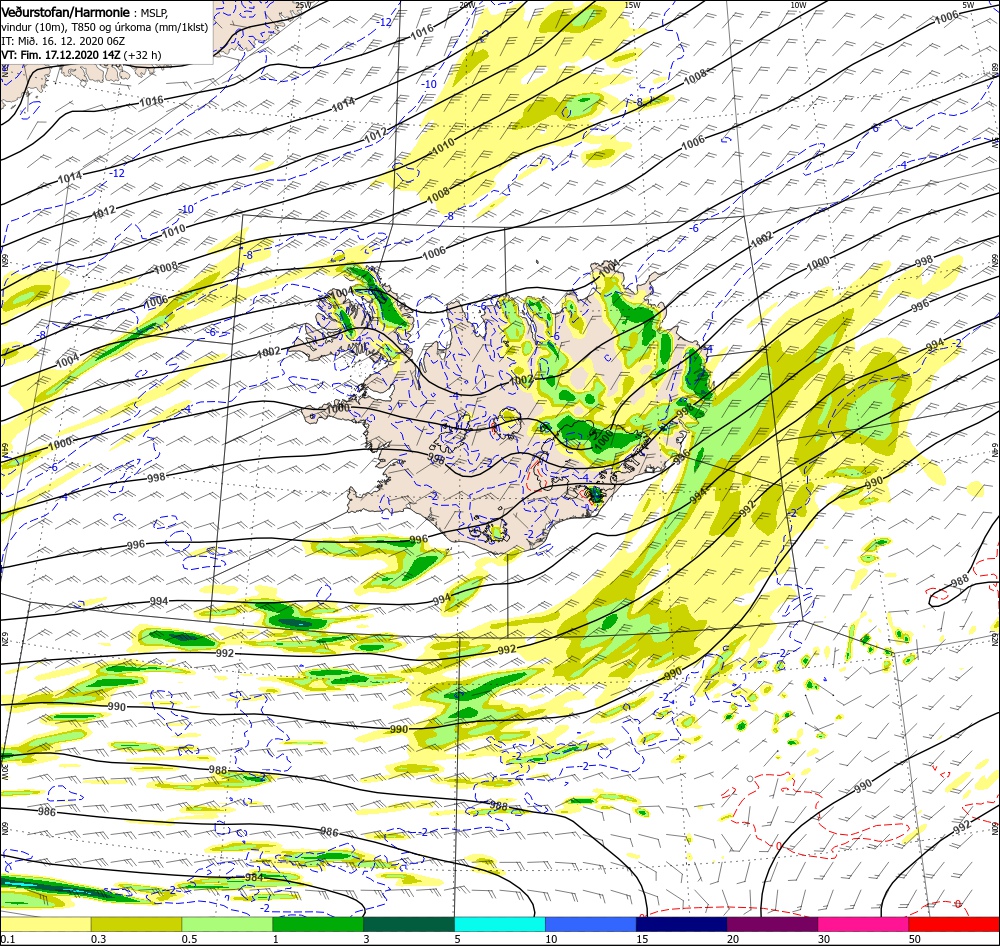This screenshot has height=946, width=1000.
Task: Click the "IT: Mið. 16. 12. 2020 06Z" line
Action: tap(62, 41)
